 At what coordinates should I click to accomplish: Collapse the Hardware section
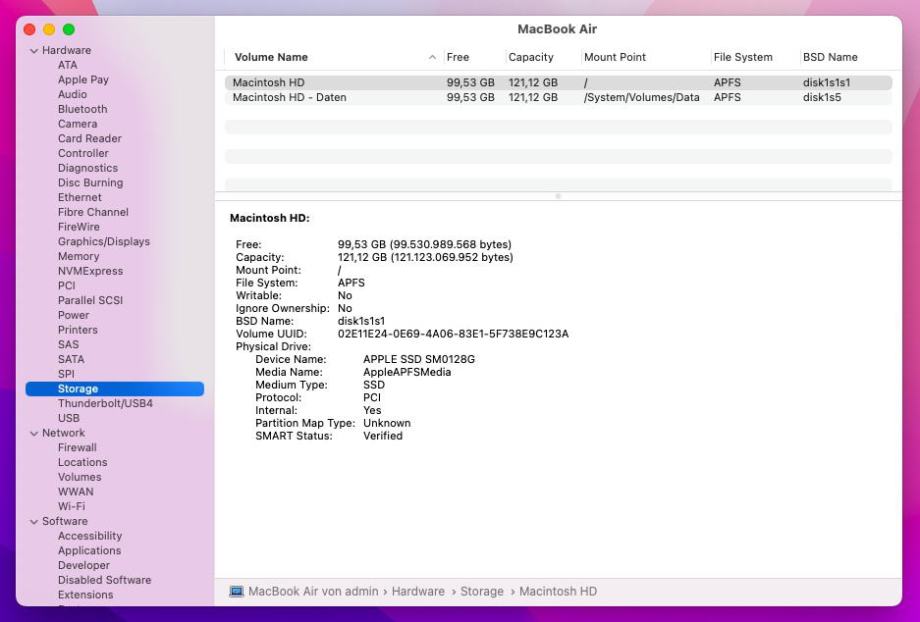(x=34, y=51)
